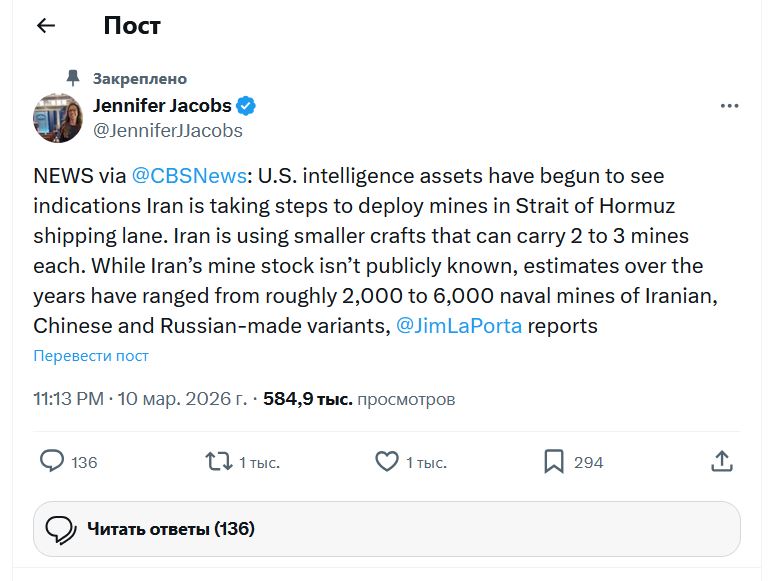Click the pinned pushpin icon
The image size is (773, 581).
(72, 77)
